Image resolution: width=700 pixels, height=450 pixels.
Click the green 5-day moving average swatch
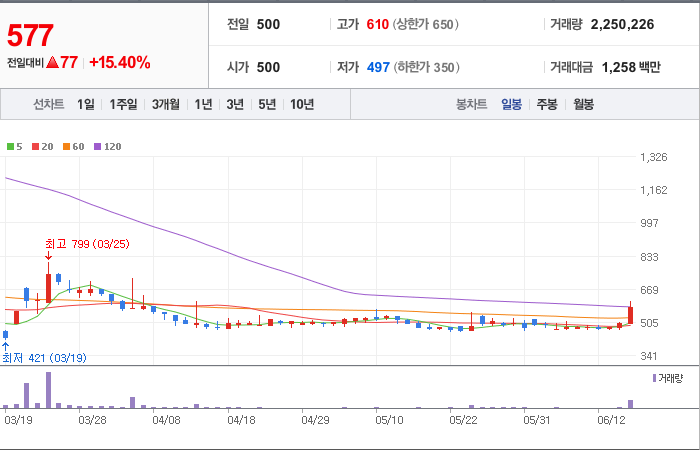10,146
